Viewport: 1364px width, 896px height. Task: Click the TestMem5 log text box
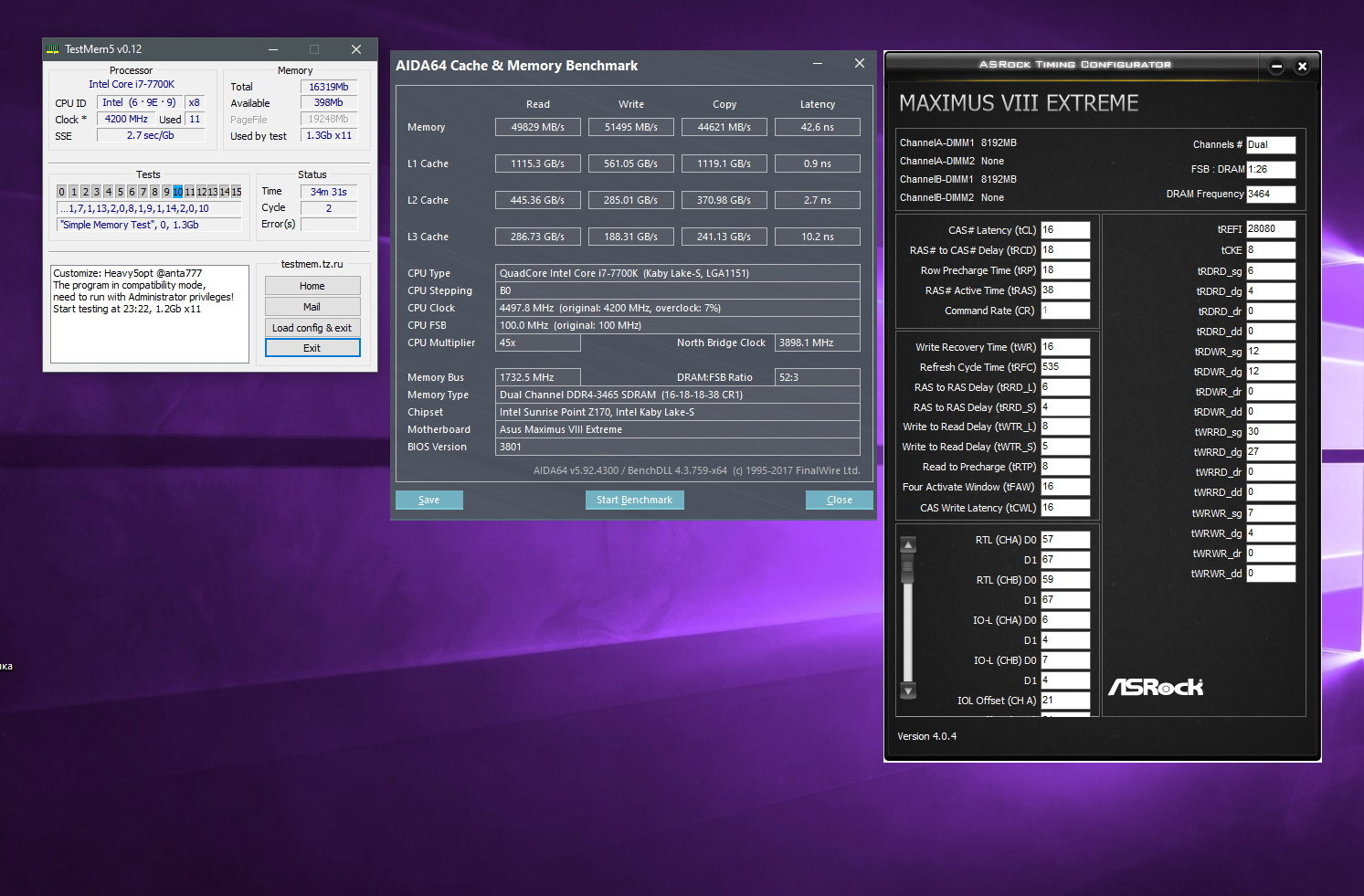point(150,314)
